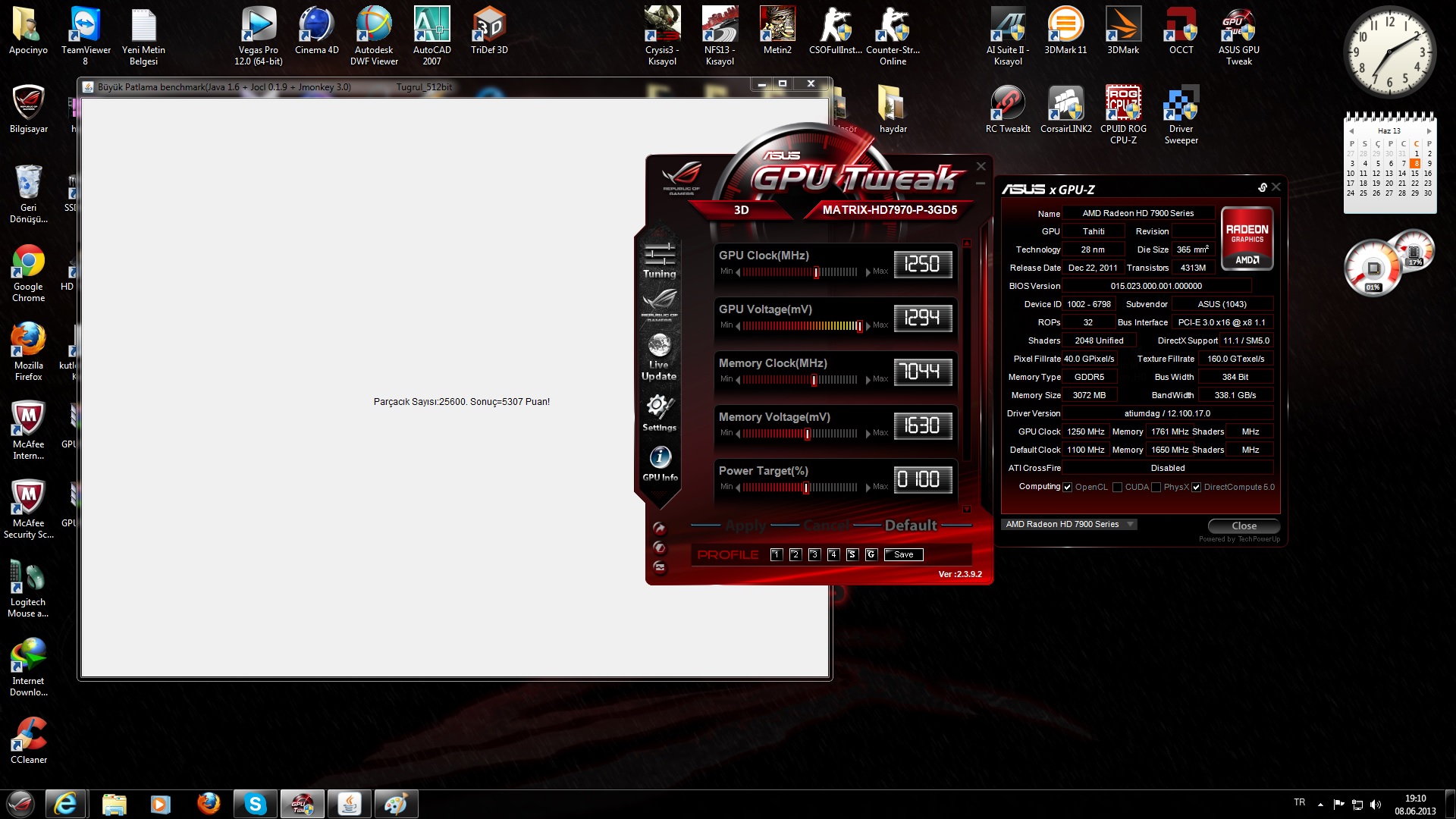Open GPU Info in GPU Tweak sidebar

660,463
